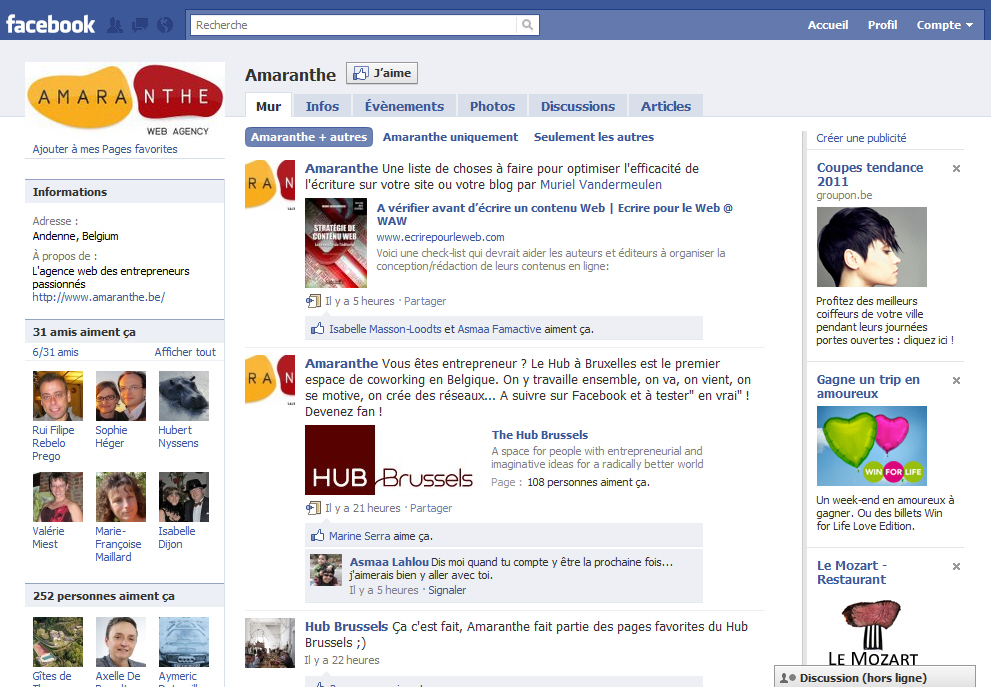Click Partager on the 21 heures post
Image resolution: width=991 pixels, height=687 pixels.
[x=431, y=508]
